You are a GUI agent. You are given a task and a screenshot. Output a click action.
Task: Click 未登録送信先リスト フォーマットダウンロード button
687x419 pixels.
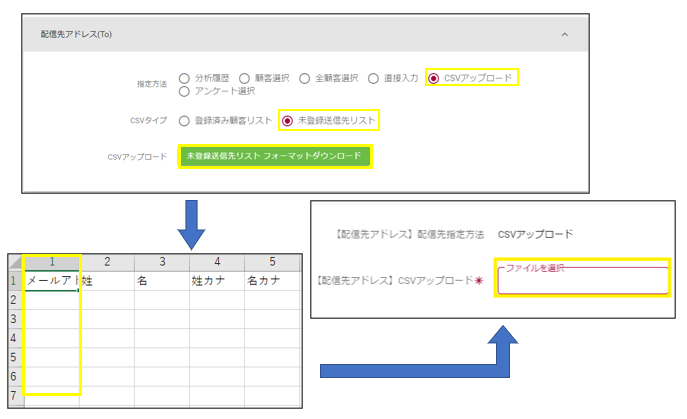click(274, 157)
